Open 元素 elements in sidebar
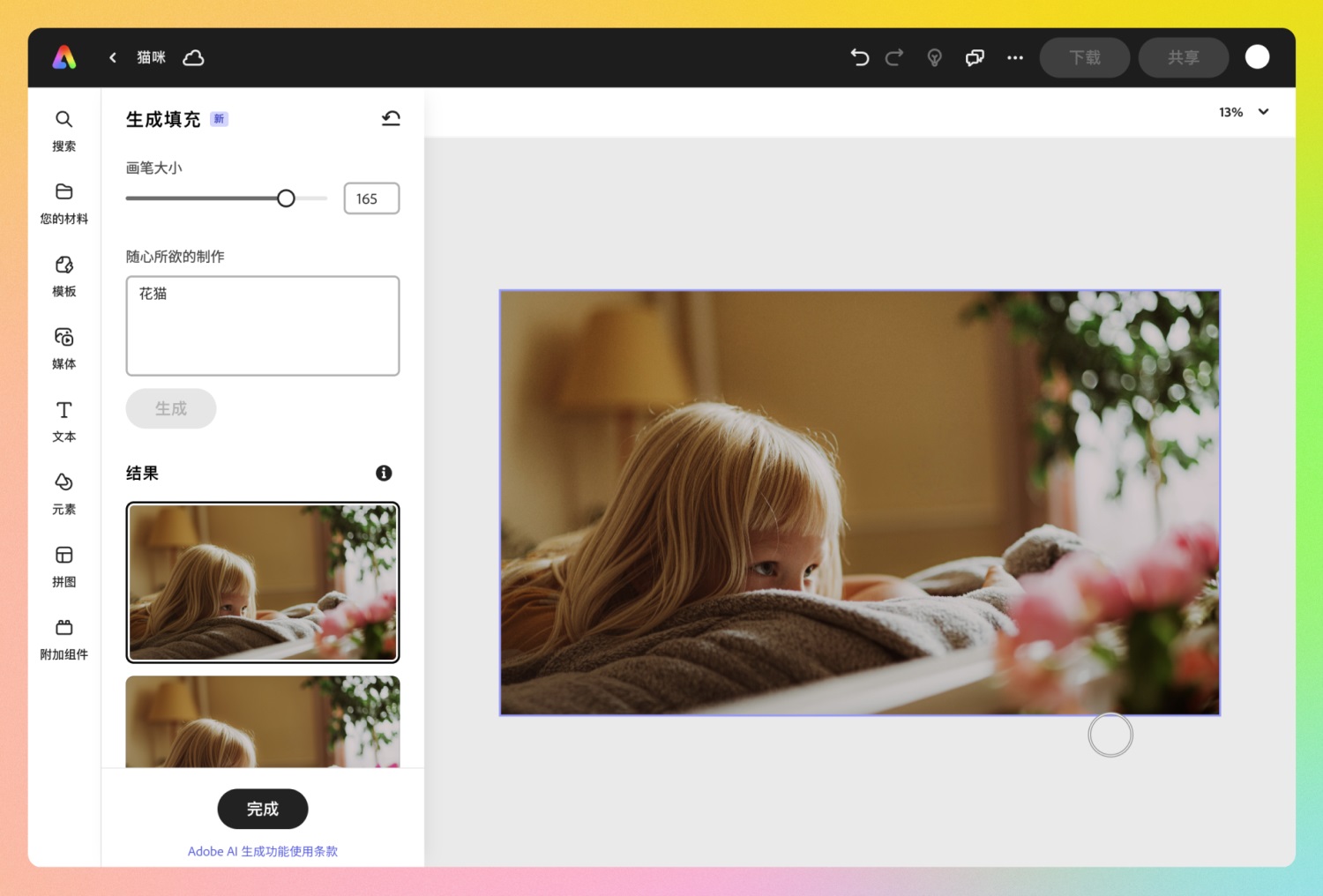The height and width of the screenshot is (896, 1323). (64, 494)
